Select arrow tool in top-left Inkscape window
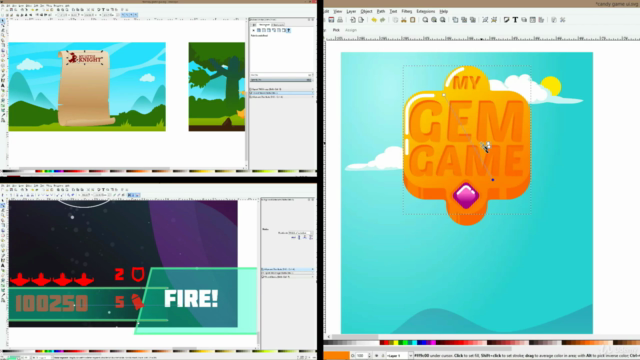640x360 pixels. pyautogui.click(x=3, y=20)
